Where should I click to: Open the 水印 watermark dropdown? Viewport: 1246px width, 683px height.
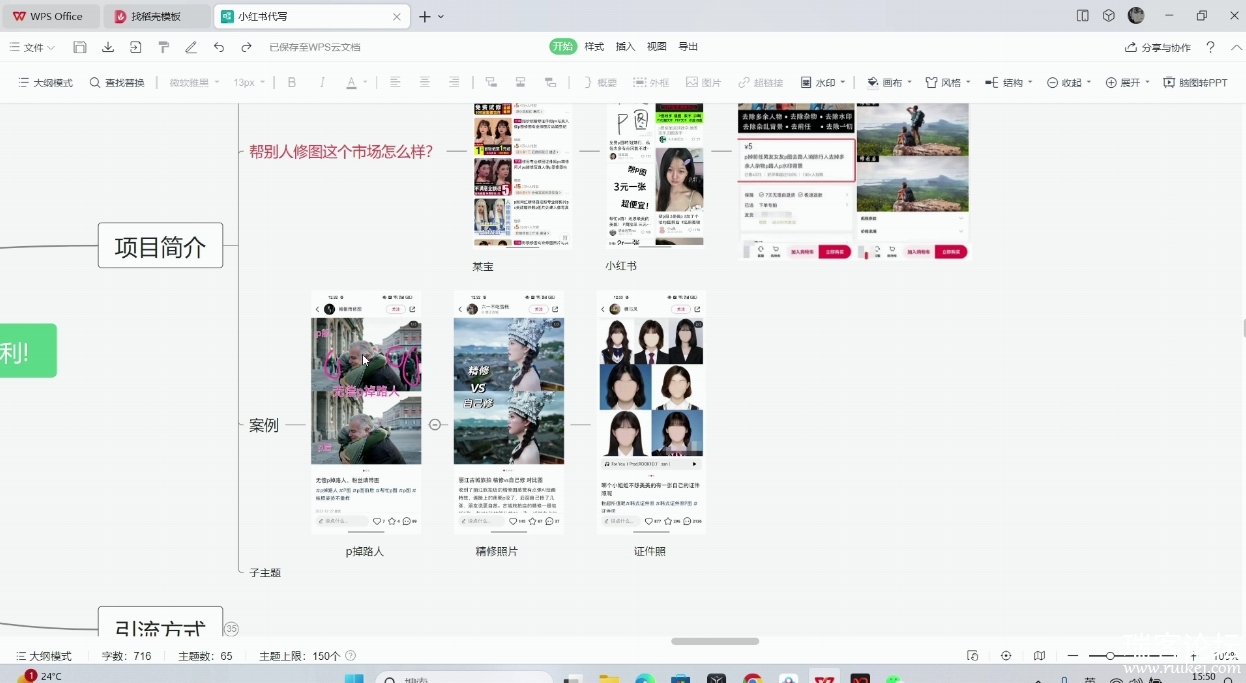point(823,83)
